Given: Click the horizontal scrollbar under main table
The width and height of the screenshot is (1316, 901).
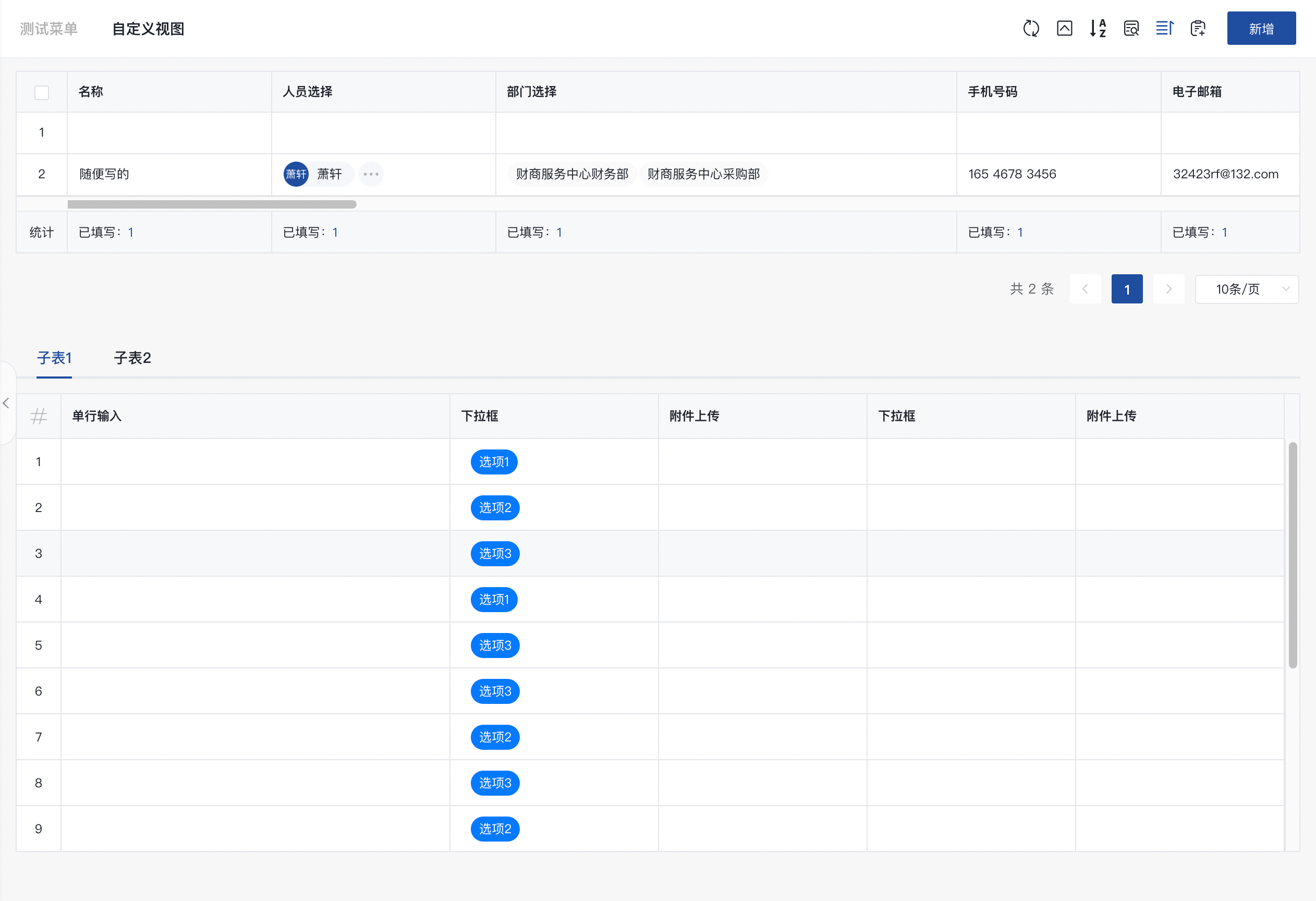Looking at the screenshot, I should coord(212,204).
